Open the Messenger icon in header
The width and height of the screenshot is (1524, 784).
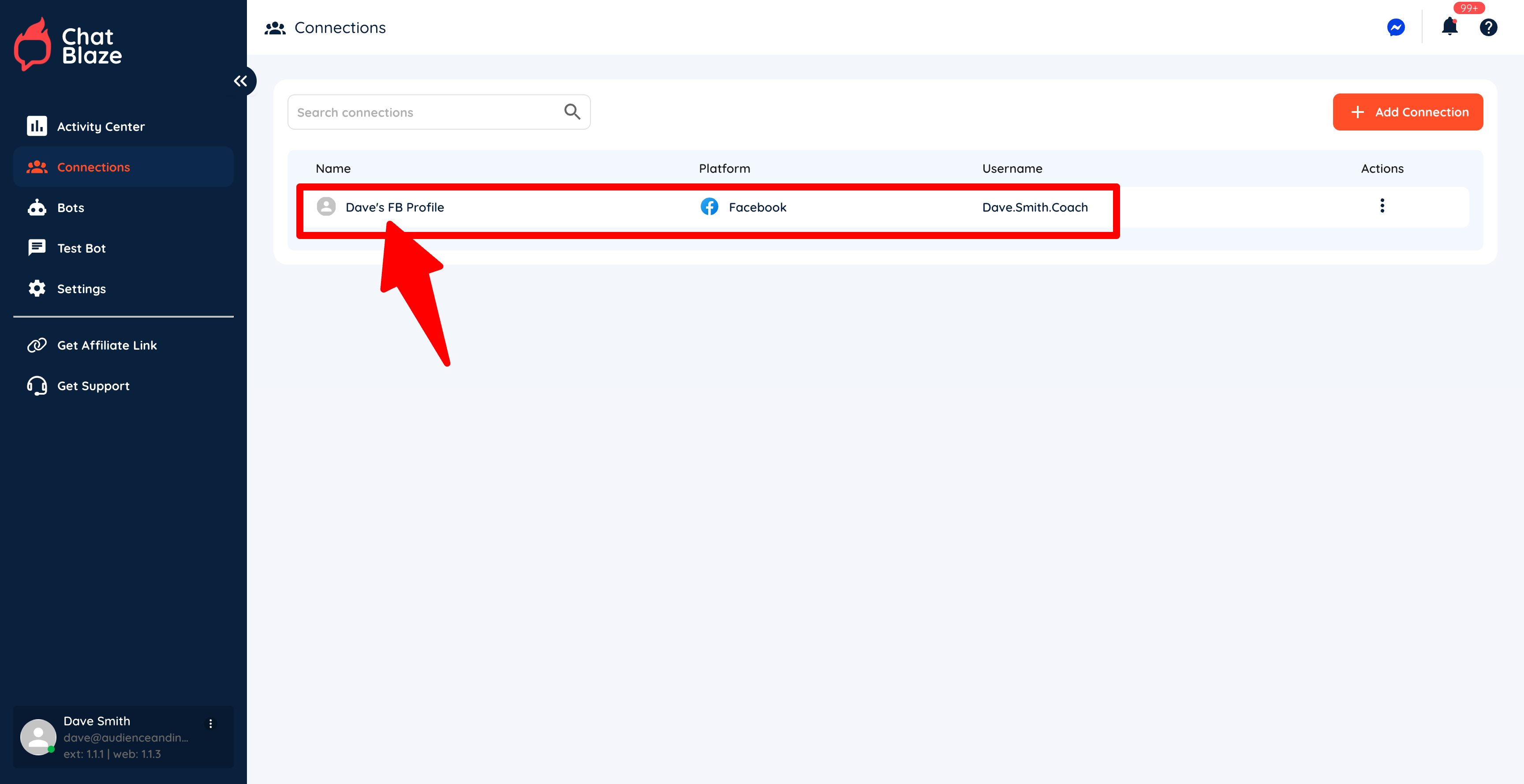(x=1396, y=27)
